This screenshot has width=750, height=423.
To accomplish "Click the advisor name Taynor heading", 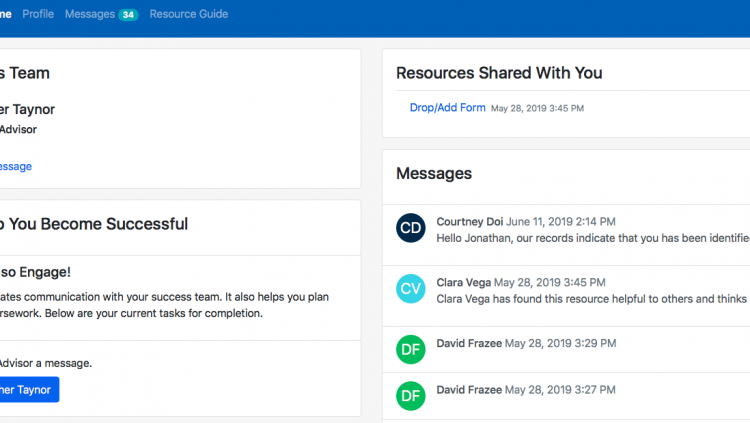I will click(x=27, y=110).
